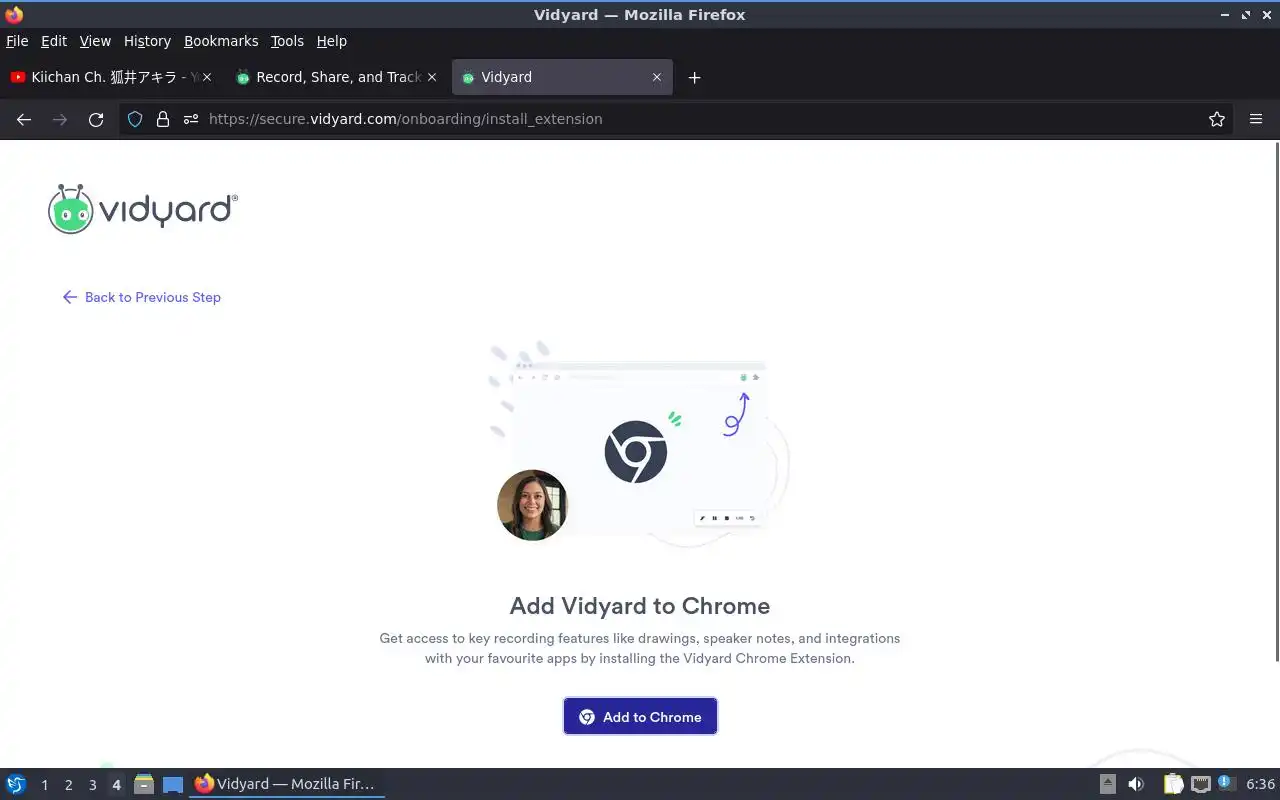Image resolution: width=1280 pixels, height=800 pixels.
Task: Close the Record, Share, and Track tab
Action: point(432,77)
